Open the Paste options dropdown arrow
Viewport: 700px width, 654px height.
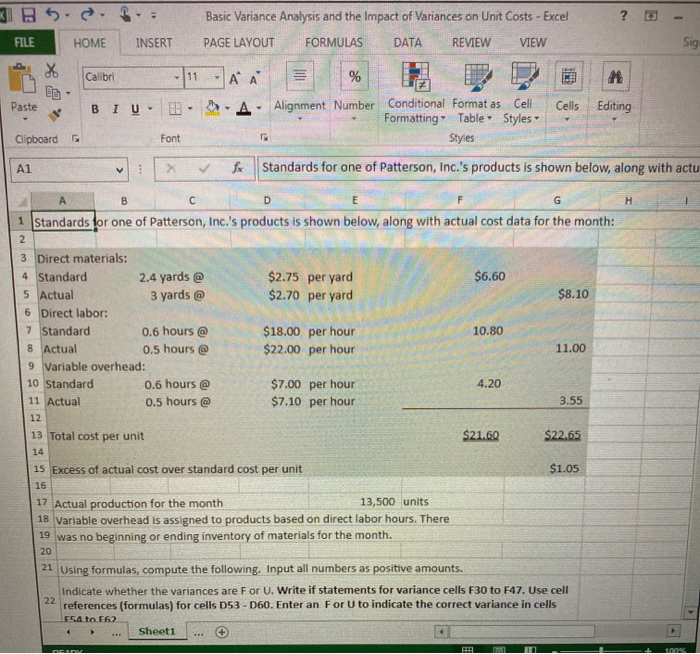pyautogui.click(x=25, y=119)
